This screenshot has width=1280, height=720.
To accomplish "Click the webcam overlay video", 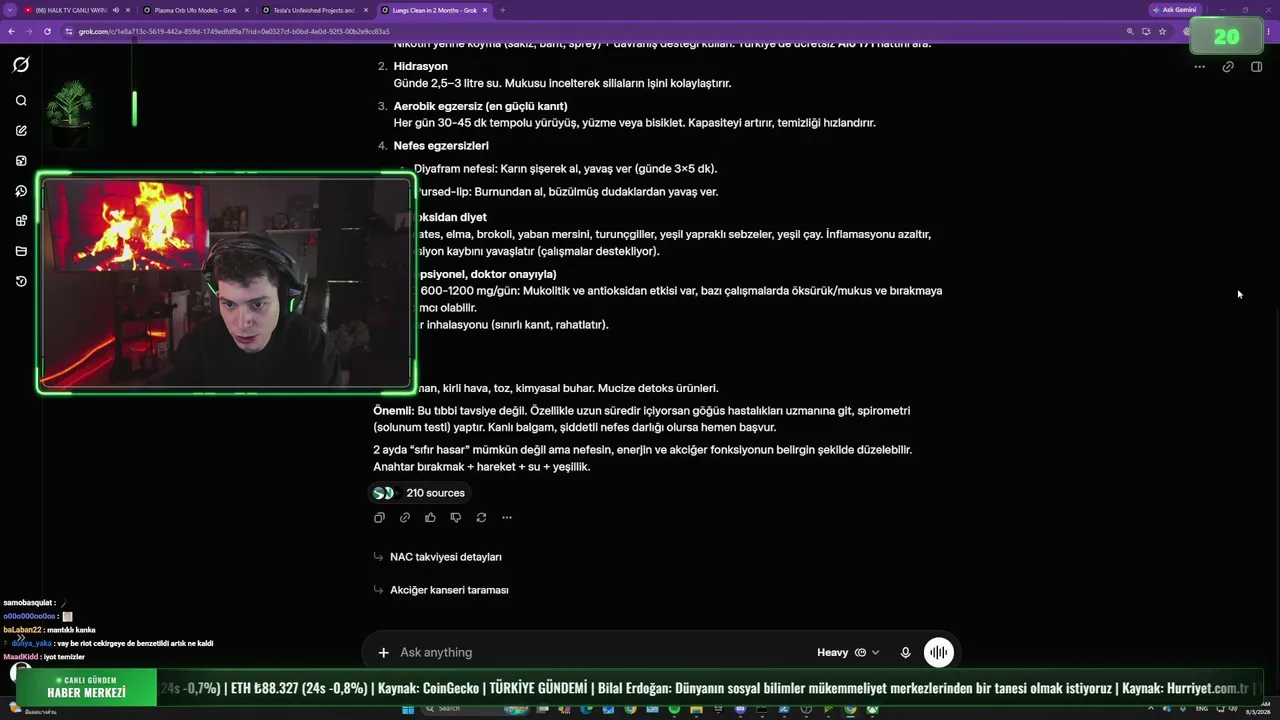I will [x=226, y=283].
